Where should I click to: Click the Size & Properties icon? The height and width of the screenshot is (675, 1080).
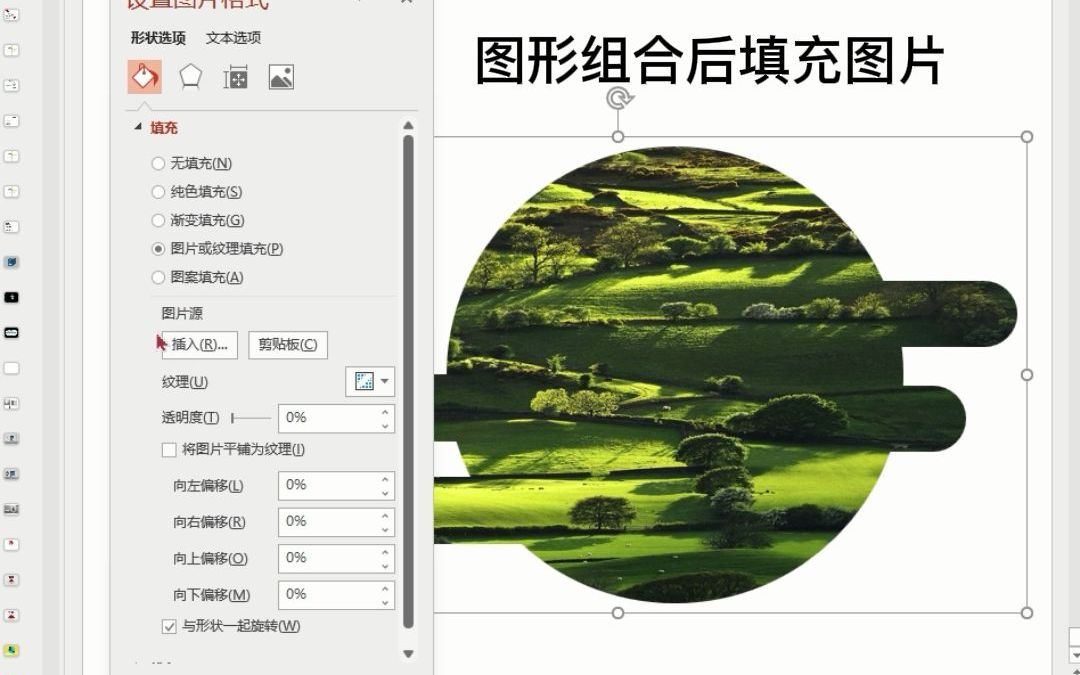coord(234,75)
